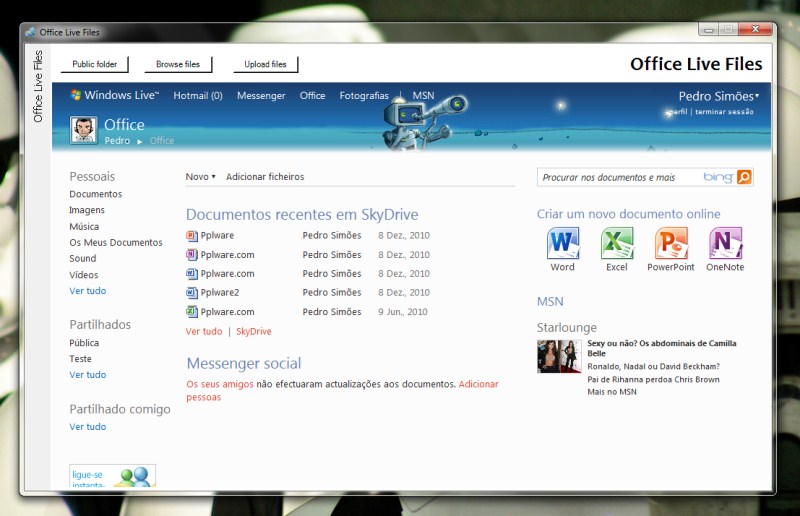Viewport: 800px width, 516px height.
Task: Open Messenger in navigation bar
Action: coord(261,95)
